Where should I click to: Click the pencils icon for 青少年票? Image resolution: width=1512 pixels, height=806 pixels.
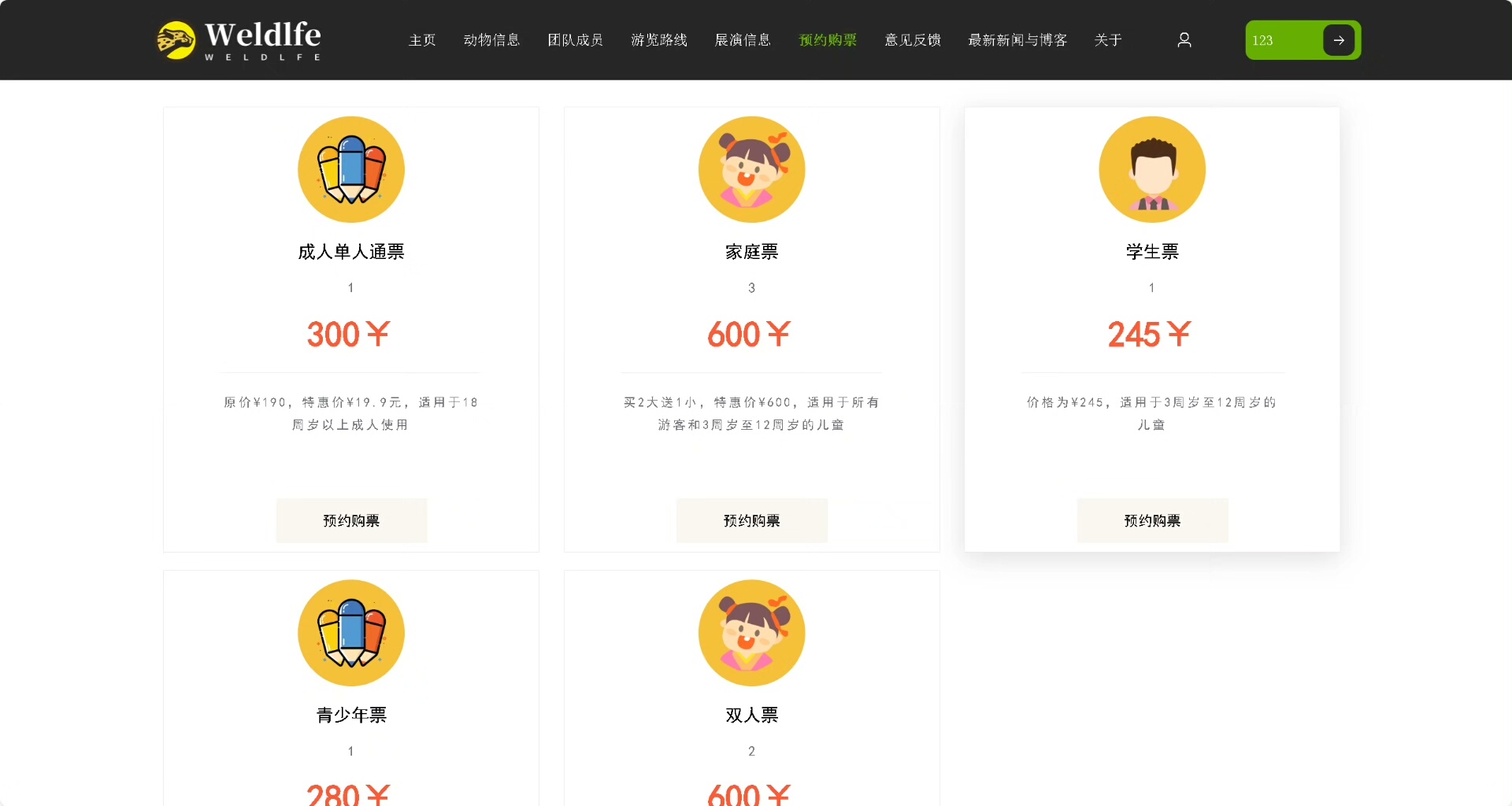[x=351, y=633]
